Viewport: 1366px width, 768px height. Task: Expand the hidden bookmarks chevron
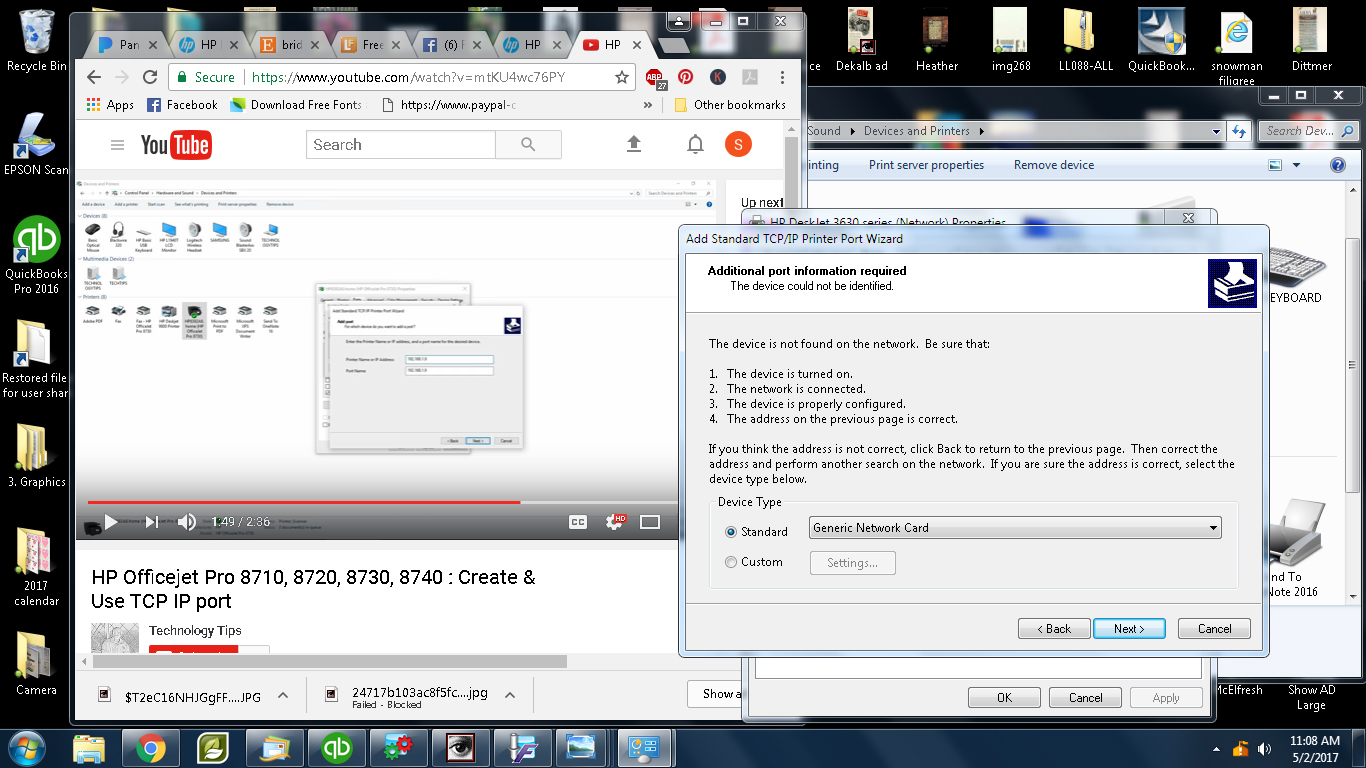pos(648,105)
